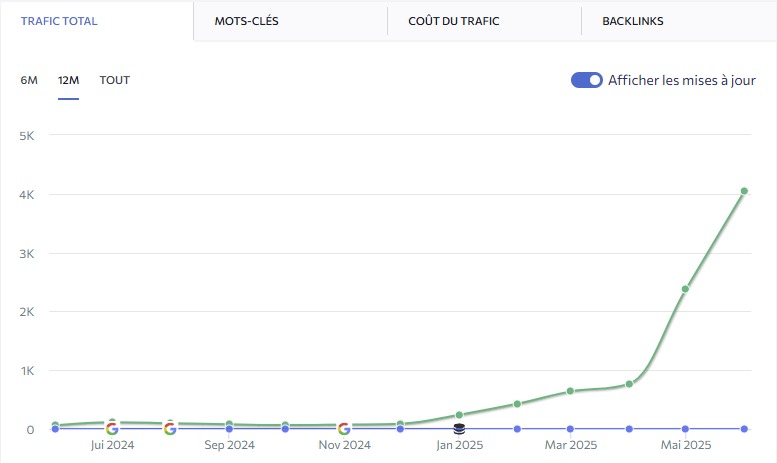Click the Google update icon before Sep 2024
Screen dimensions: 777x463
point(170,428)
